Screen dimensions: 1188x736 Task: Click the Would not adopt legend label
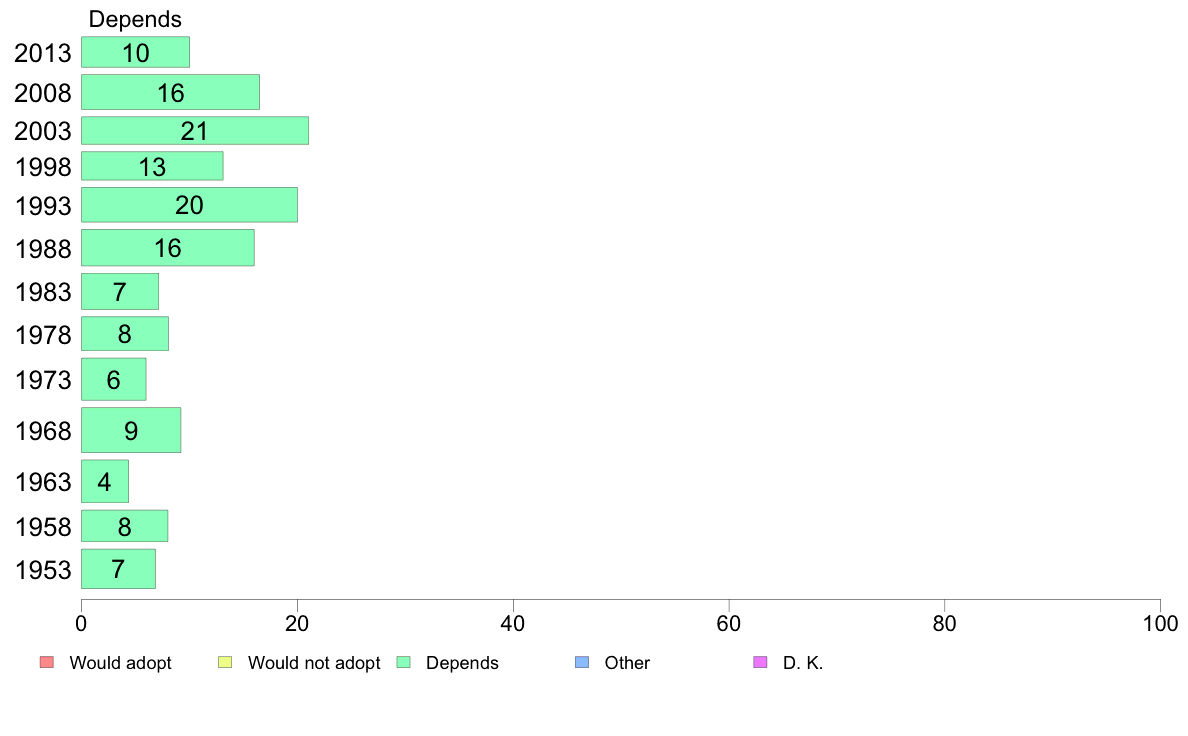(314, 662)
